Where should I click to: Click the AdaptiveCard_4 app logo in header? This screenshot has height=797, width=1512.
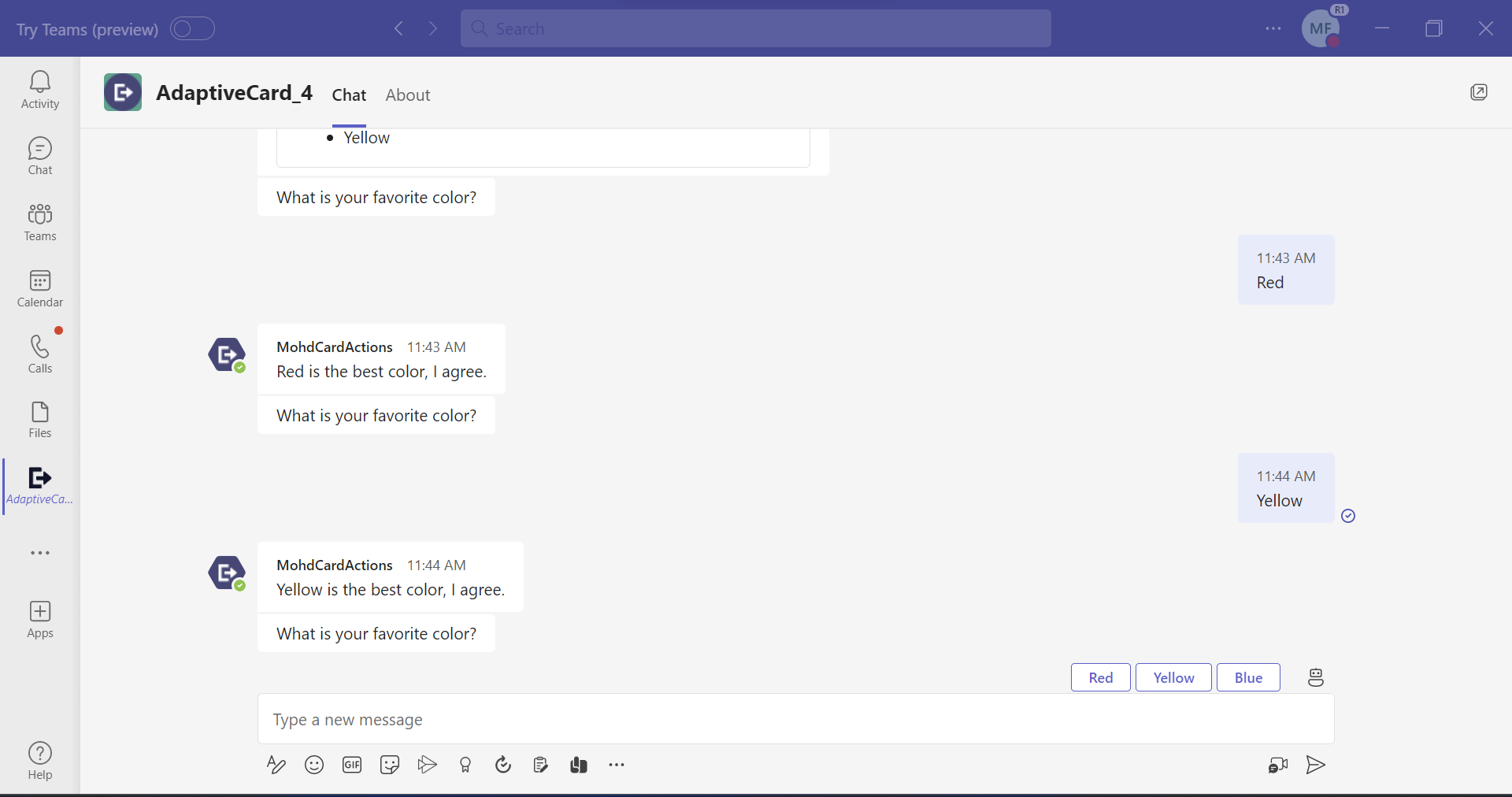click(x=123, y=92)
